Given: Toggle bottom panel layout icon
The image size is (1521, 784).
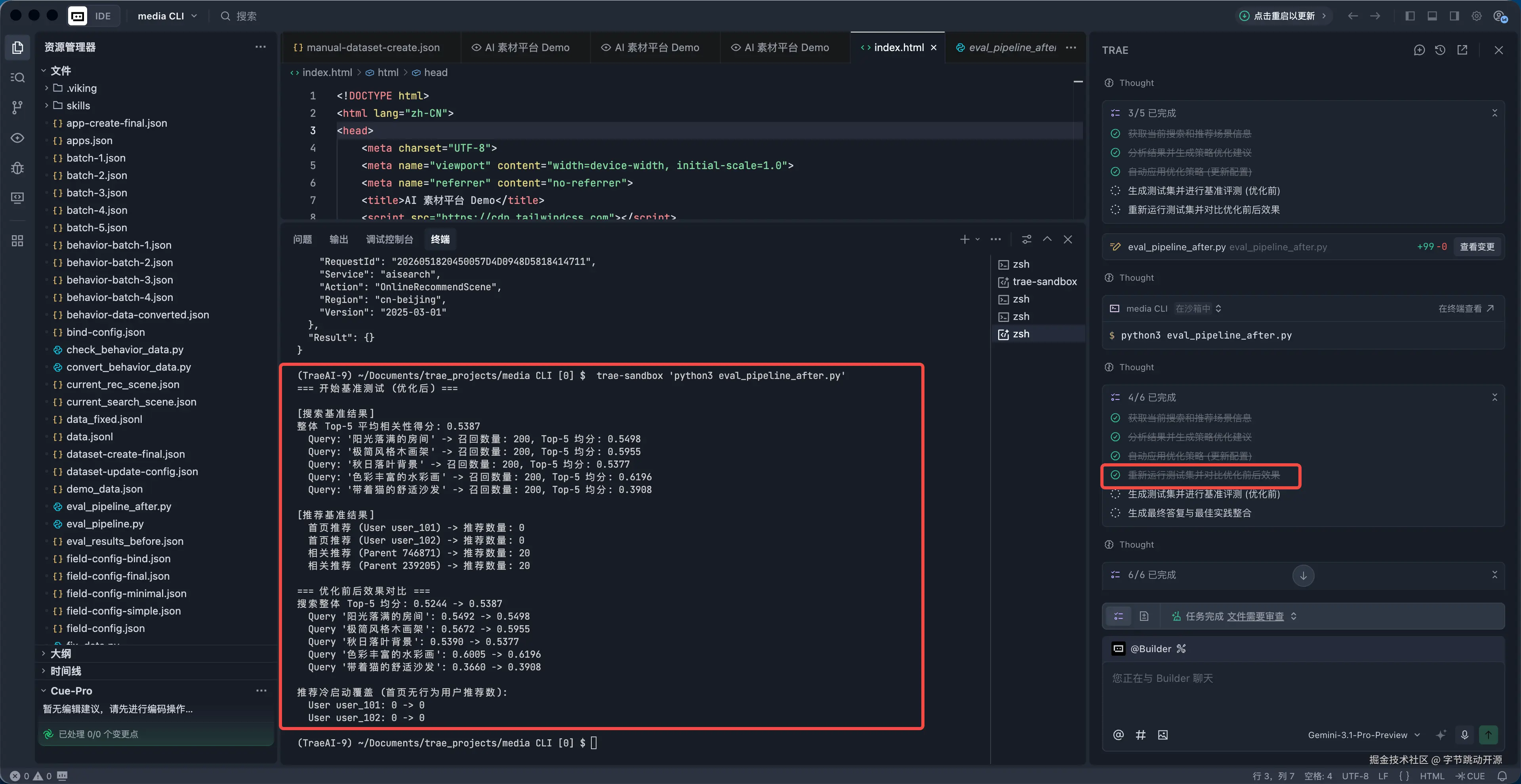Looking at the screenshot, I should click(x=1432, y=16).
